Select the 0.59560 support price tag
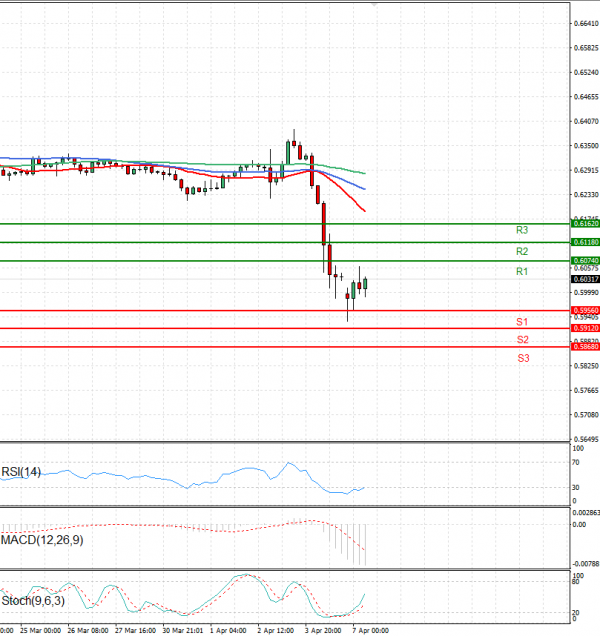 [585, 310]
